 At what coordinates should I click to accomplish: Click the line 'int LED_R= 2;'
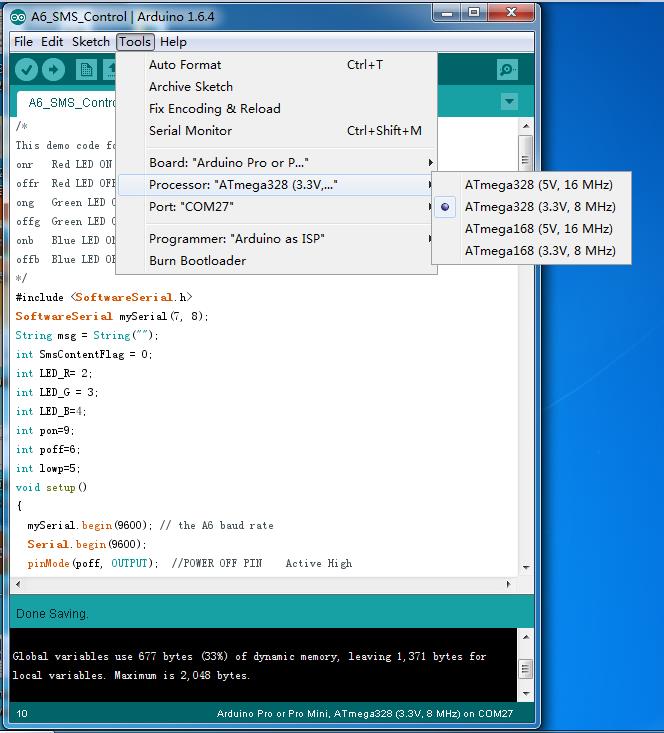[54, 374]
